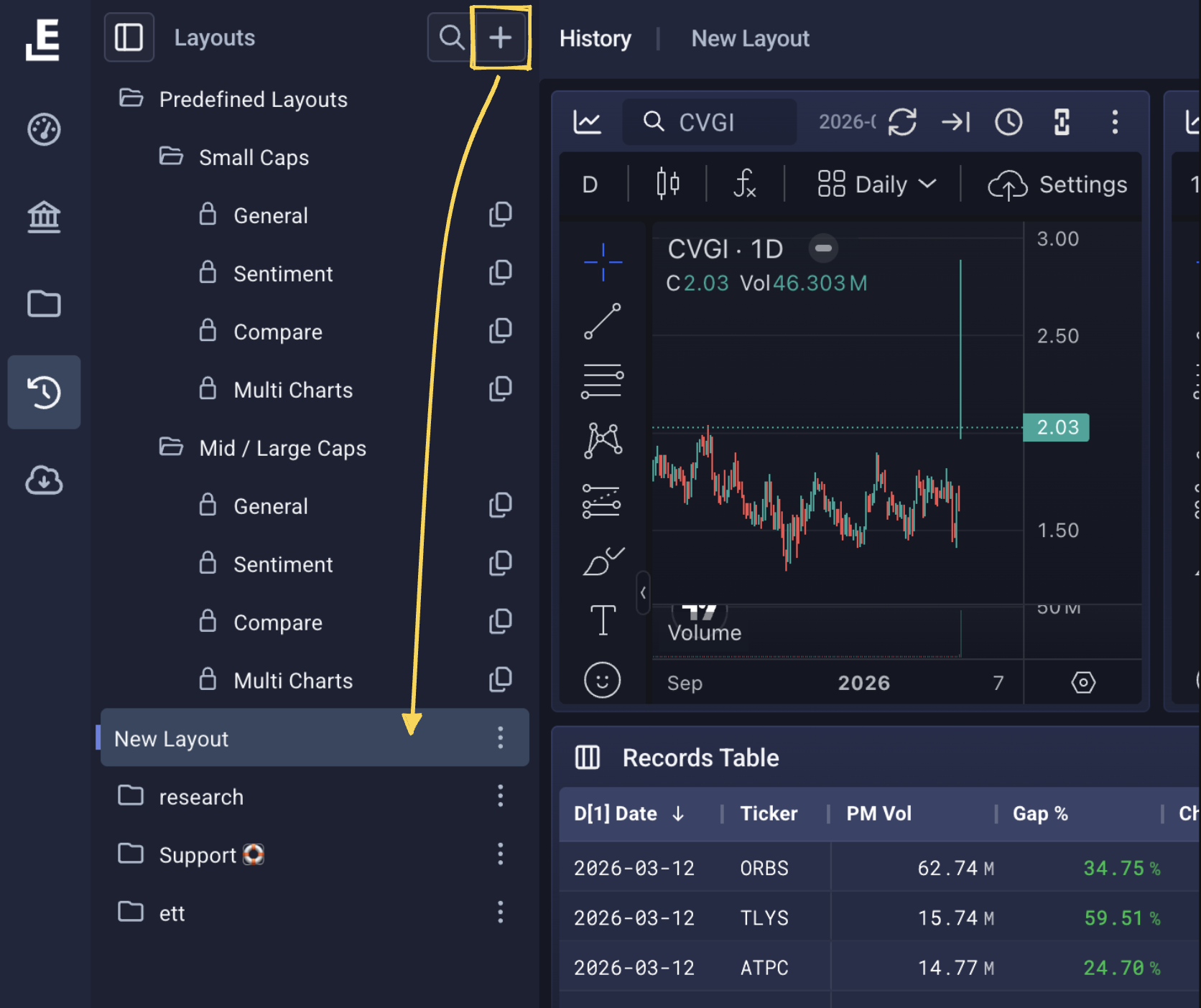This screenshot has width=1201, height=1008.
Task: Click the plus button to add layout
Action: (x=500, y=37)
